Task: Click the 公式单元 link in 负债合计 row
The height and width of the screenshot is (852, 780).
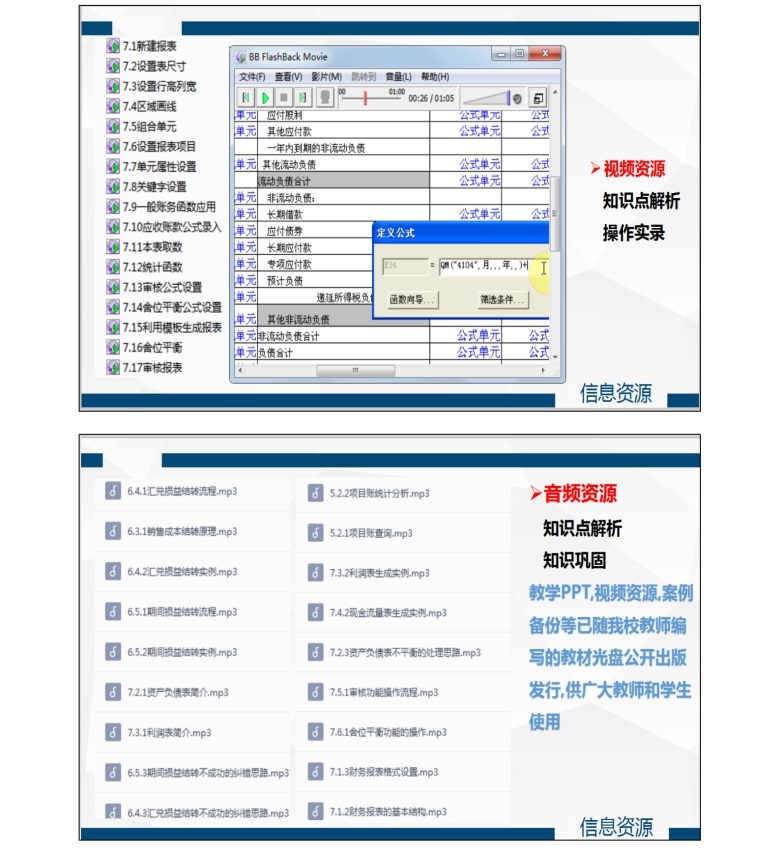Action: point(478,352)
